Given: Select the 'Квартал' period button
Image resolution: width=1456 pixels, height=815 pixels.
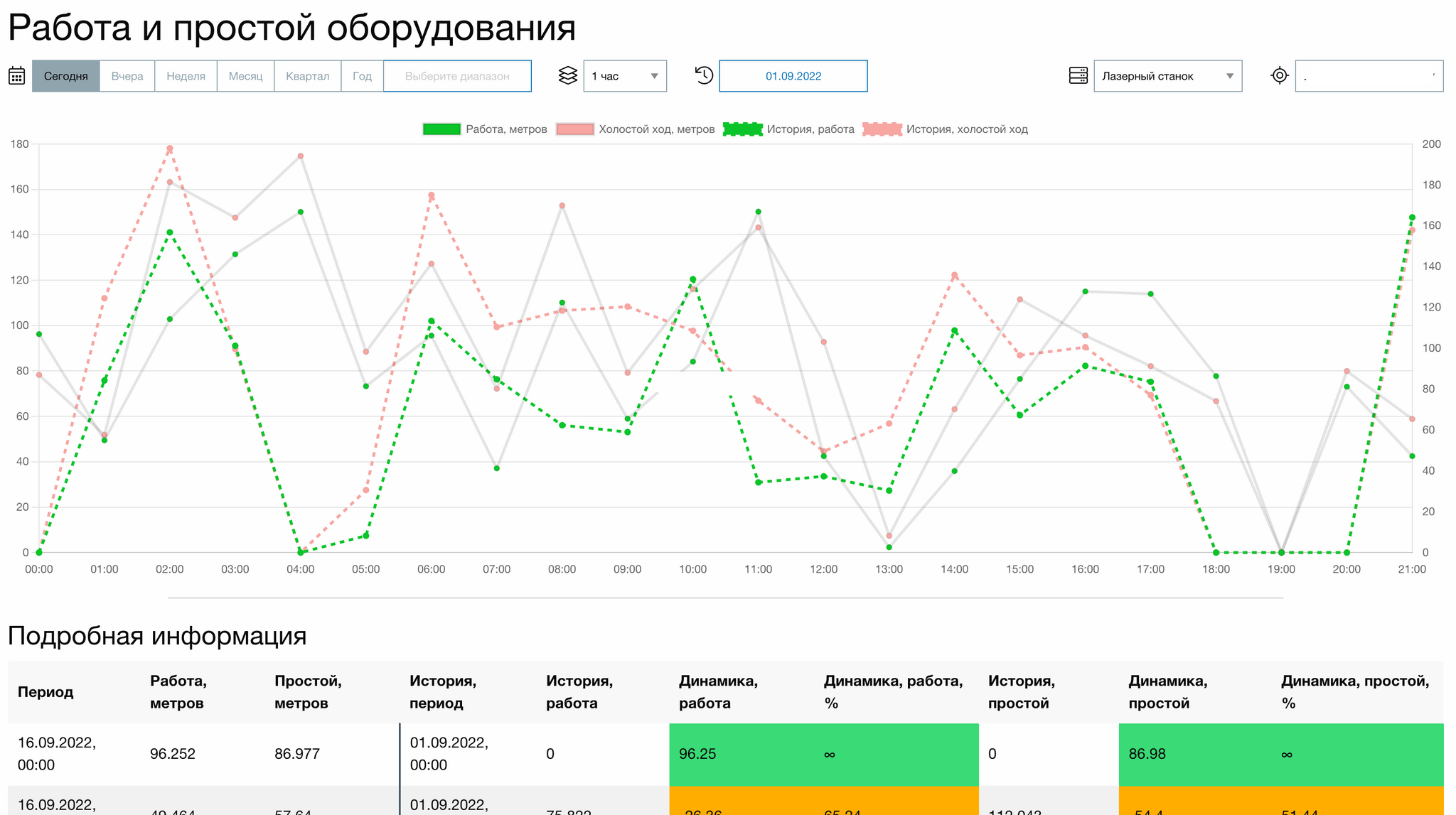Looking at the screenshot, I should click(307, 76).
